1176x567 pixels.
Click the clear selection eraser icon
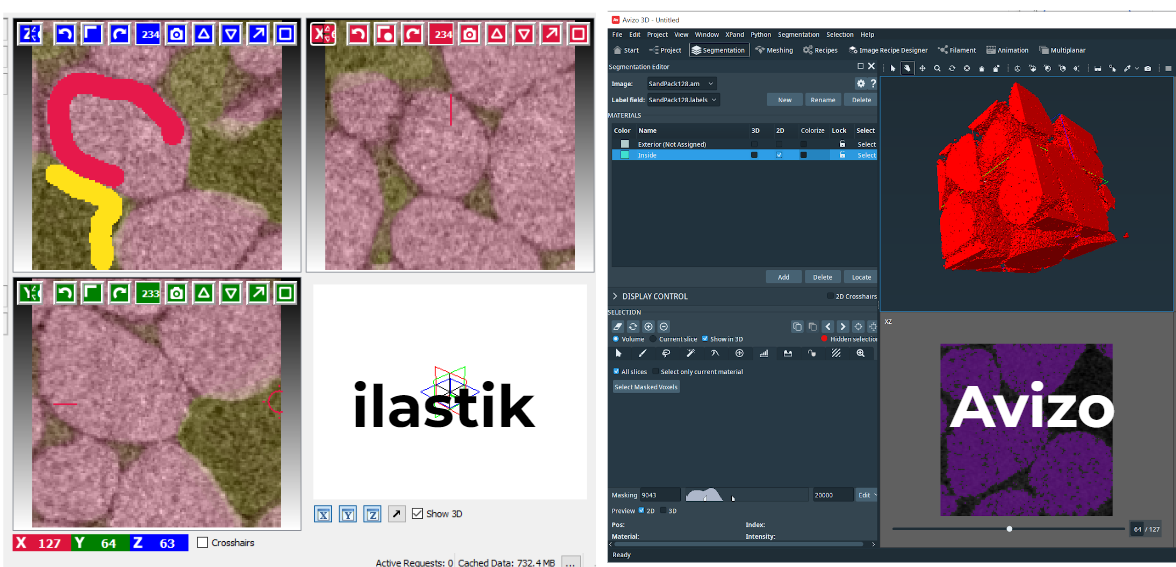pyautogui.click(x=618, y=327)
